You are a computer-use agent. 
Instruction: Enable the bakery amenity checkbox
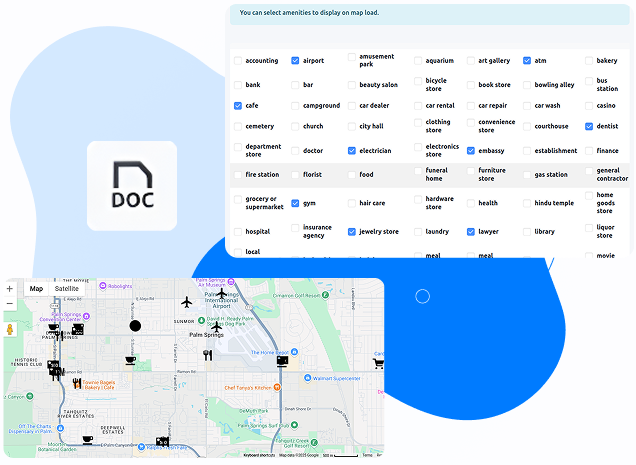(590, 61)
